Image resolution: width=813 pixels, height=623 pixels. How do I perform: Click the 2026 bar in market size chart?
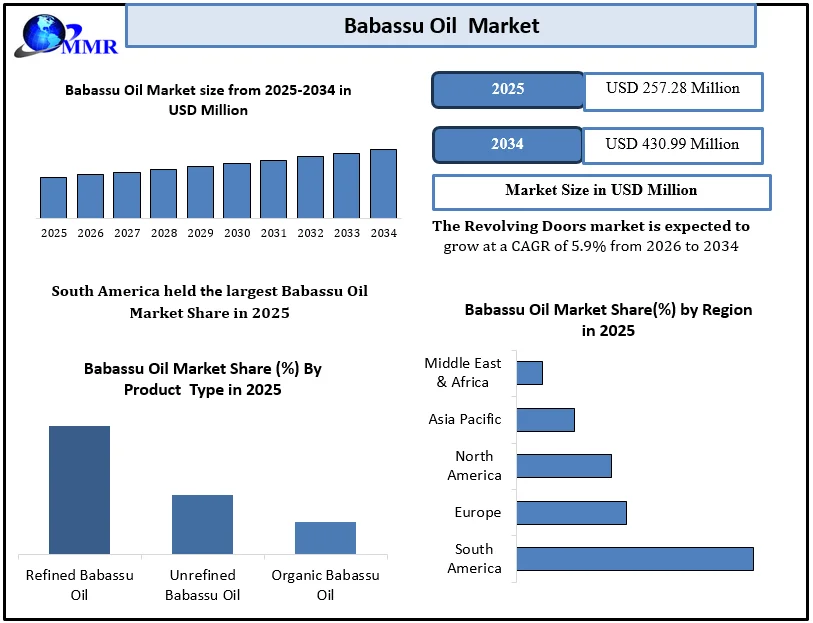pos(90,196)
